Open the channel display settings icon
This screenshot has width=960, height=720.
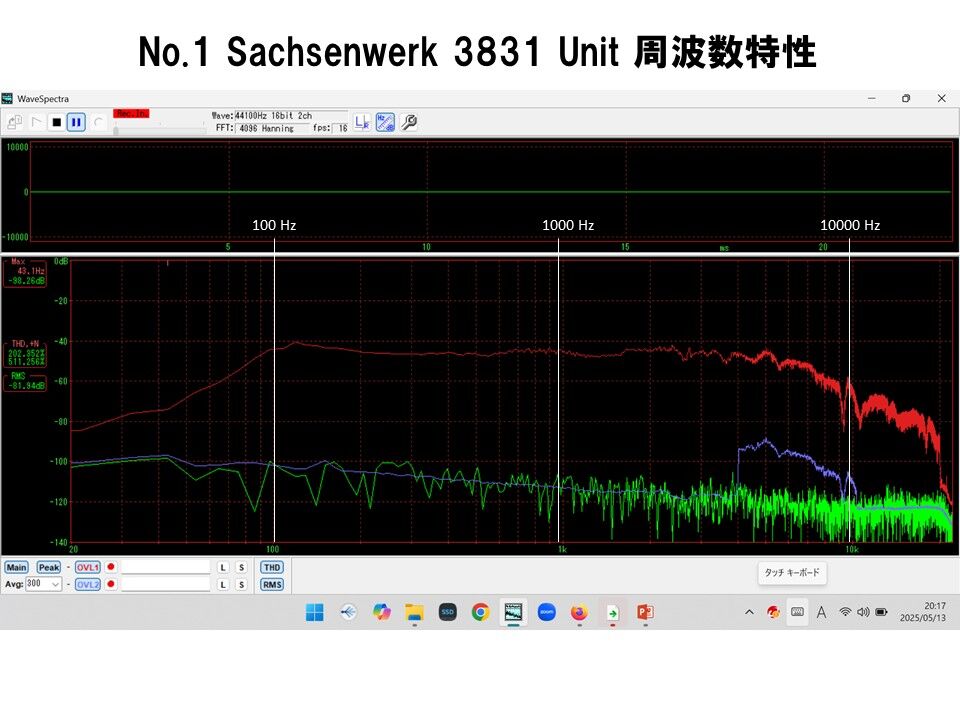pyautogui.click(x=360, y=121)
